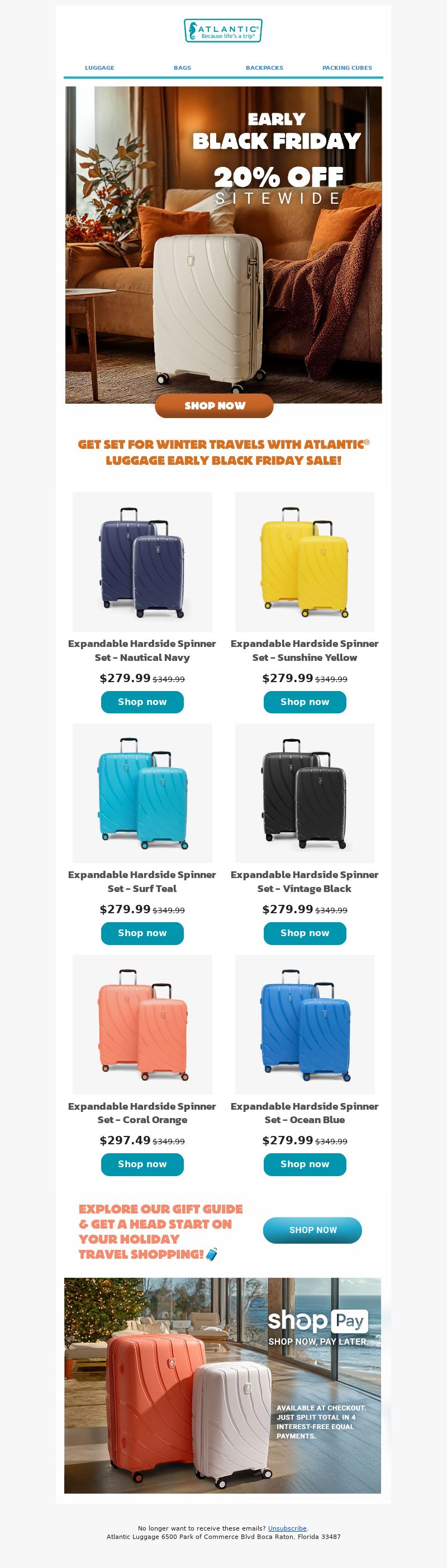This screenshot has height=1568, width=447.
Task: Open Packing Cubes category
Action: coord(347,68)
